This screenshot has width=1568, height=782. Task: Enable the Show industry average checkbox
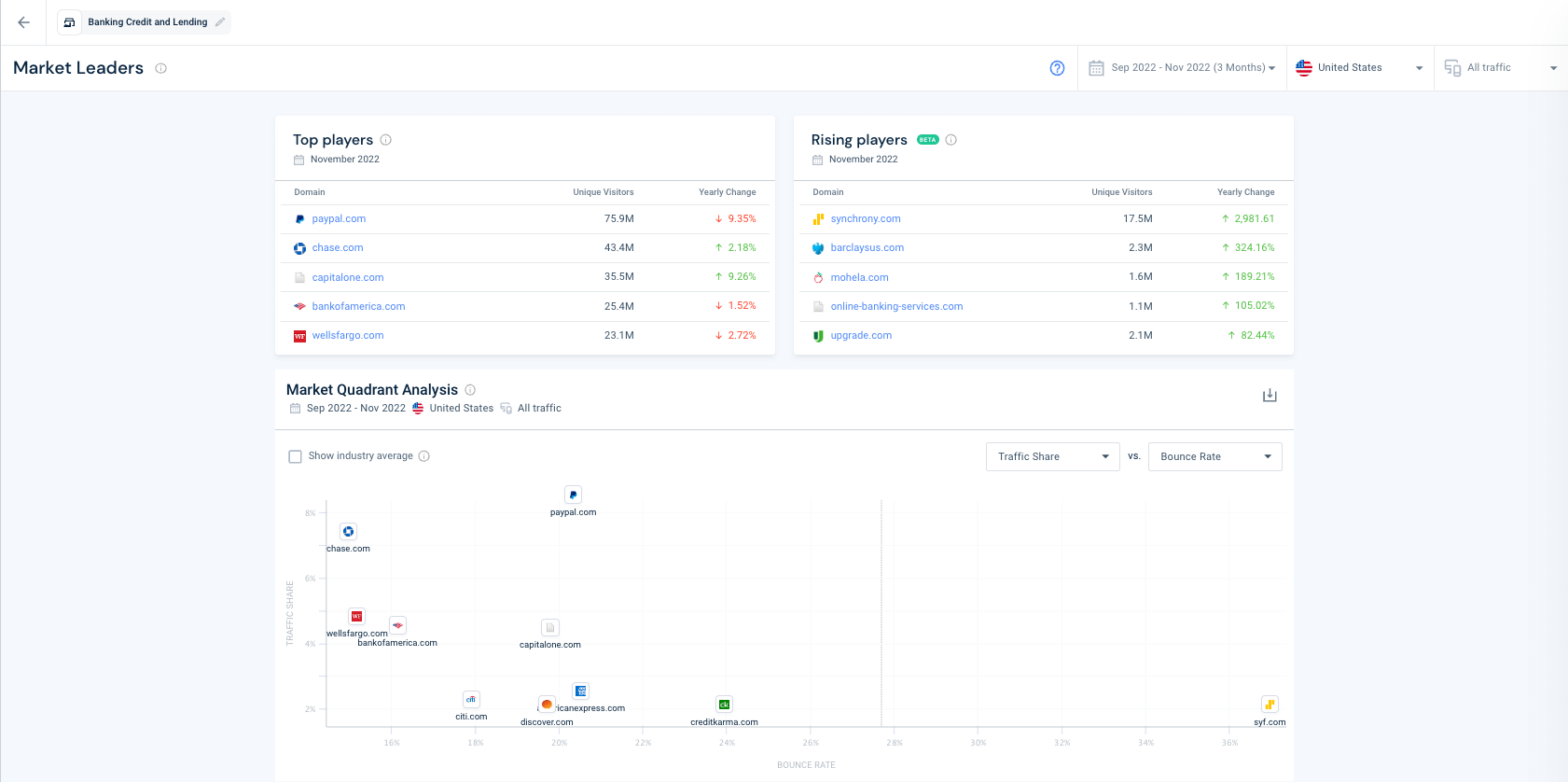(x=296, y=457)
